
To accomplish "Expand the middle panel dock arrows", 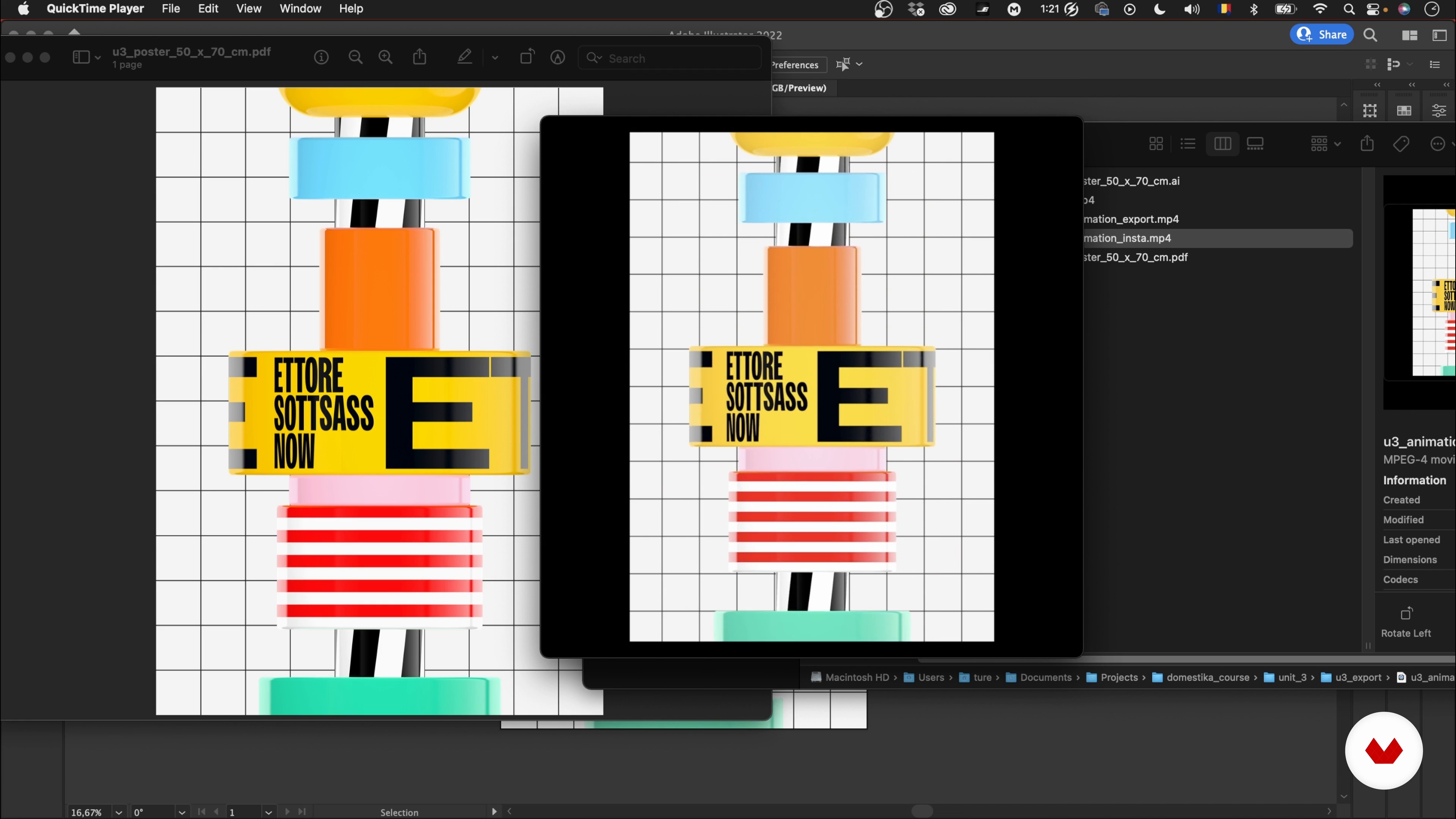I will (x=1412, y=85).
